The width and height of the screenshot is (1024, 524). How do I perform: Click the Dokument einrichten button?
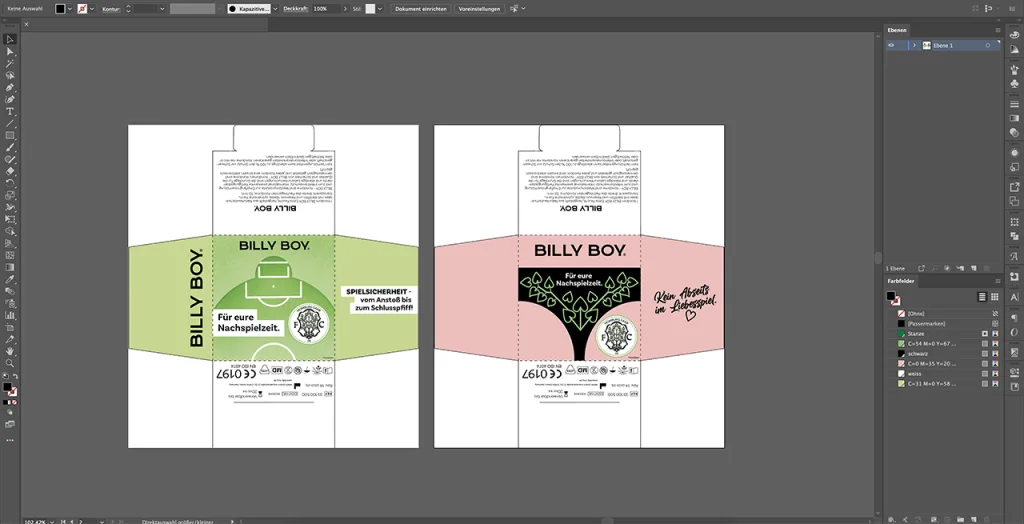coord(421,8)
